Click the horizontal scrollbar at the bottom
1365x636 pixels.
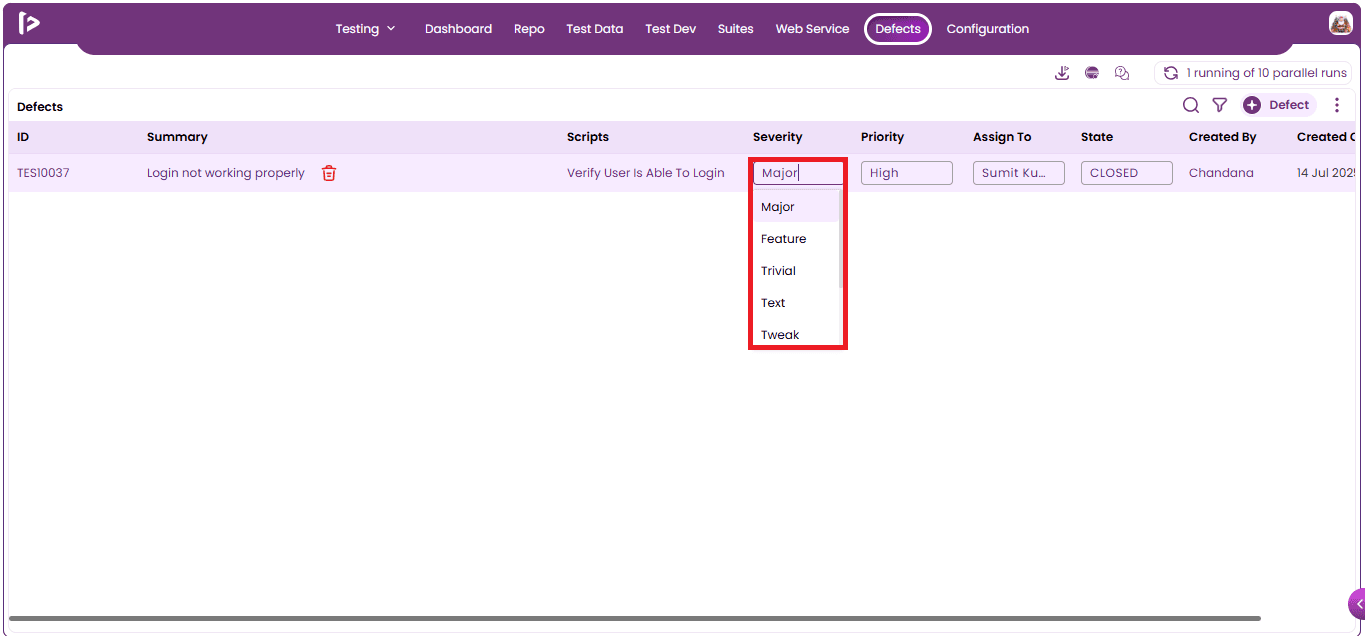click(x=635, y=619)
